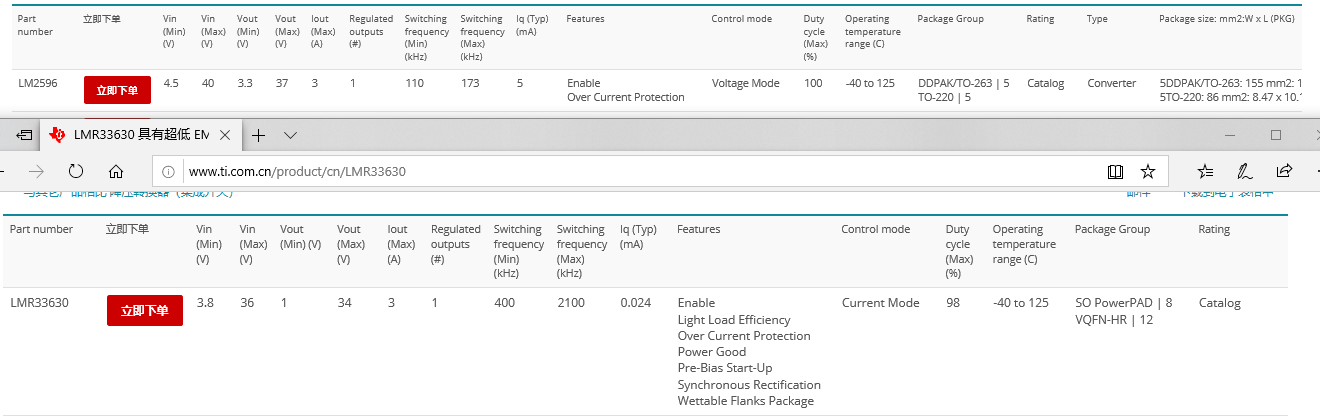Go forward with the arrow button
This screenshot has height=416, width=1320.
[x=37, y=171]
